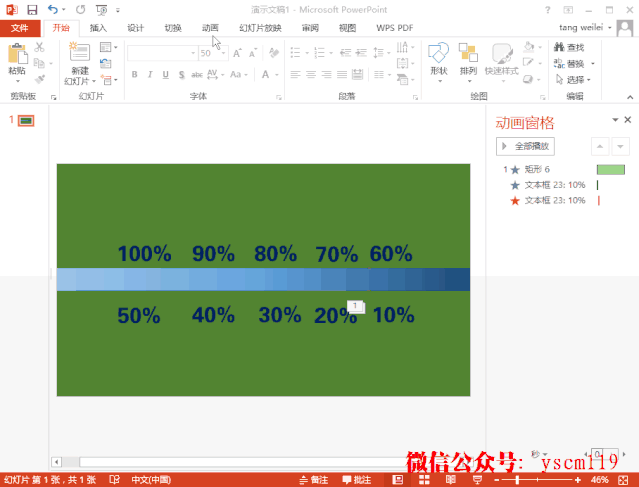This screenshot has width=639, height=487.
Task: Undo the last action
Action: [x=53, y=9]
